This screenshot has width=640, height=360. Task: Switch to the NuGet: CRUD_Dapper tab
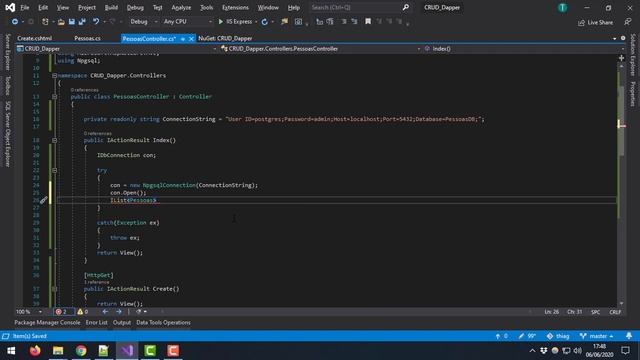click(x=225, y=38)
